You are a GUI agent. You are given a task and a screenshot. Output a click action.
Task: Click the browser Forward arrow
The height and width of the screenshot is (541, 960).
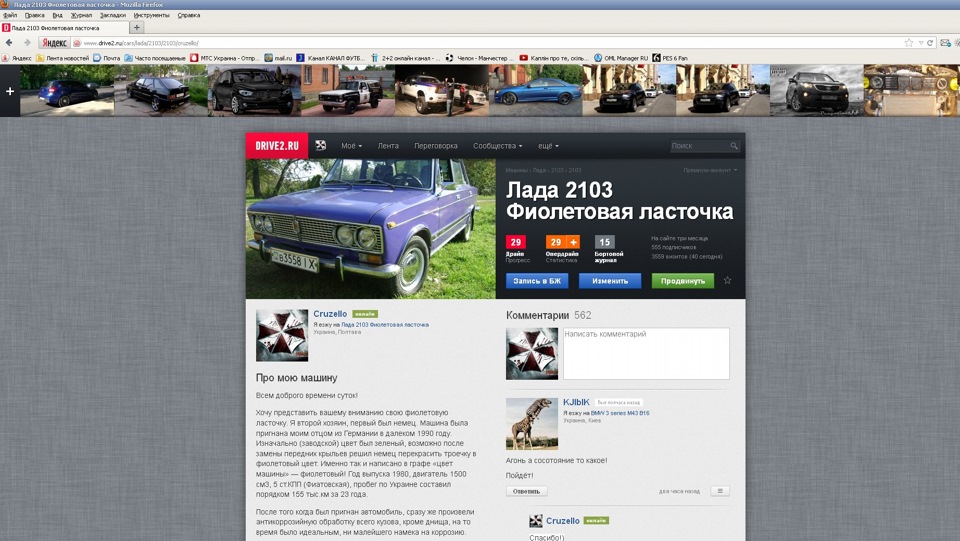(x=27, y=43)
